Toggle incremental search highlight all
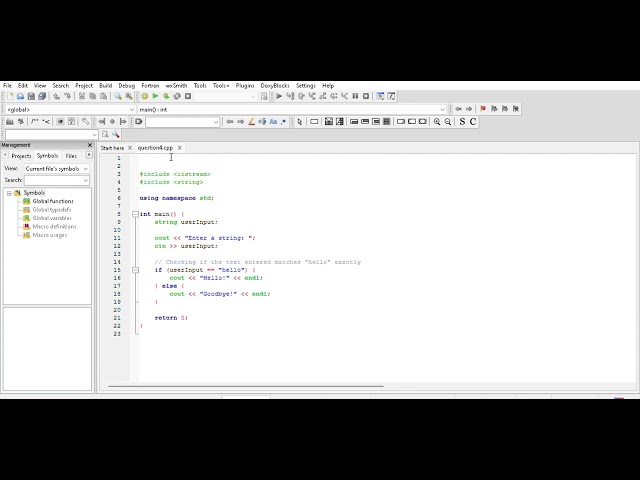The image size is (640, 480). coord(251,122)
